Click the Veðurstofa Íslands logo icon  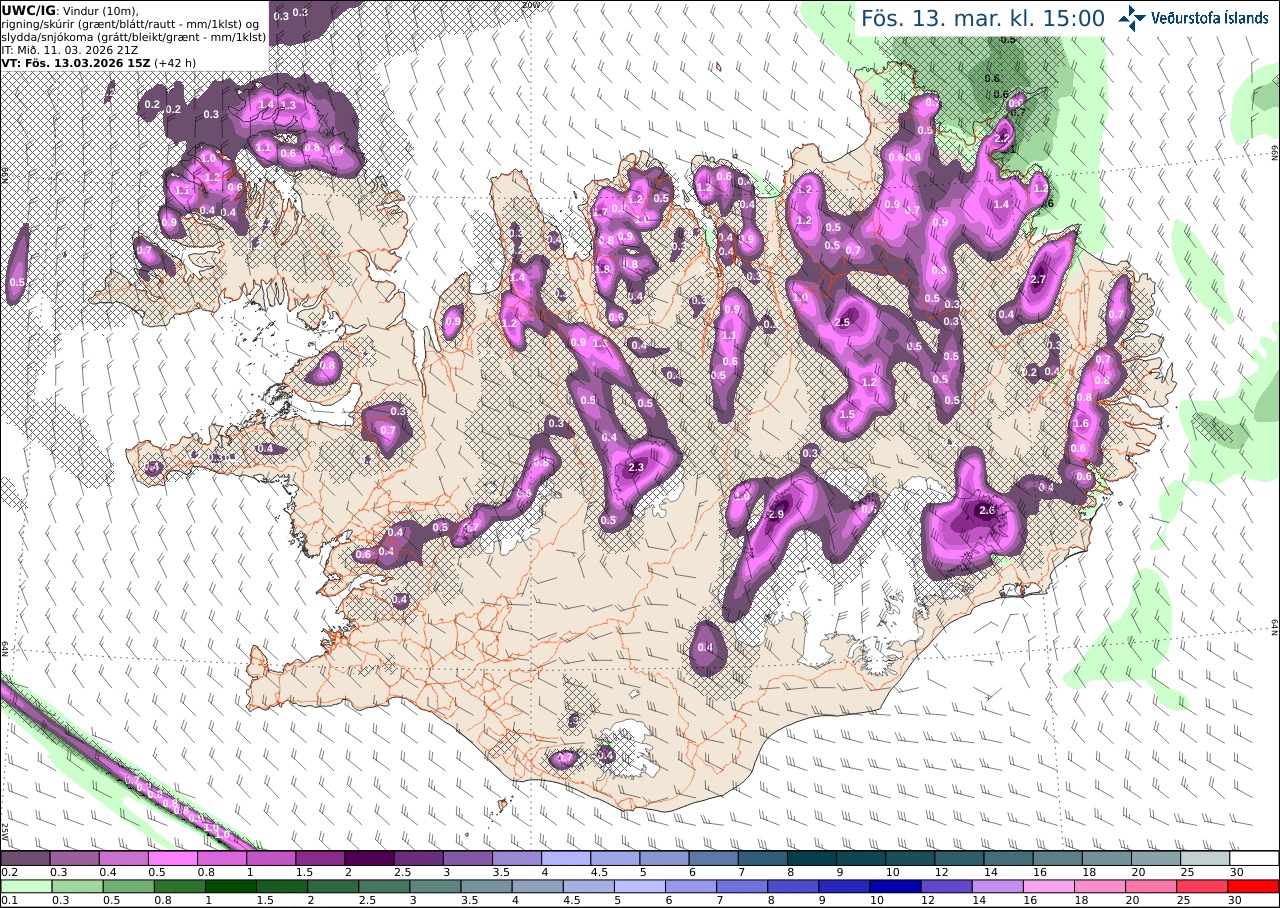(x=1133, y=18)
